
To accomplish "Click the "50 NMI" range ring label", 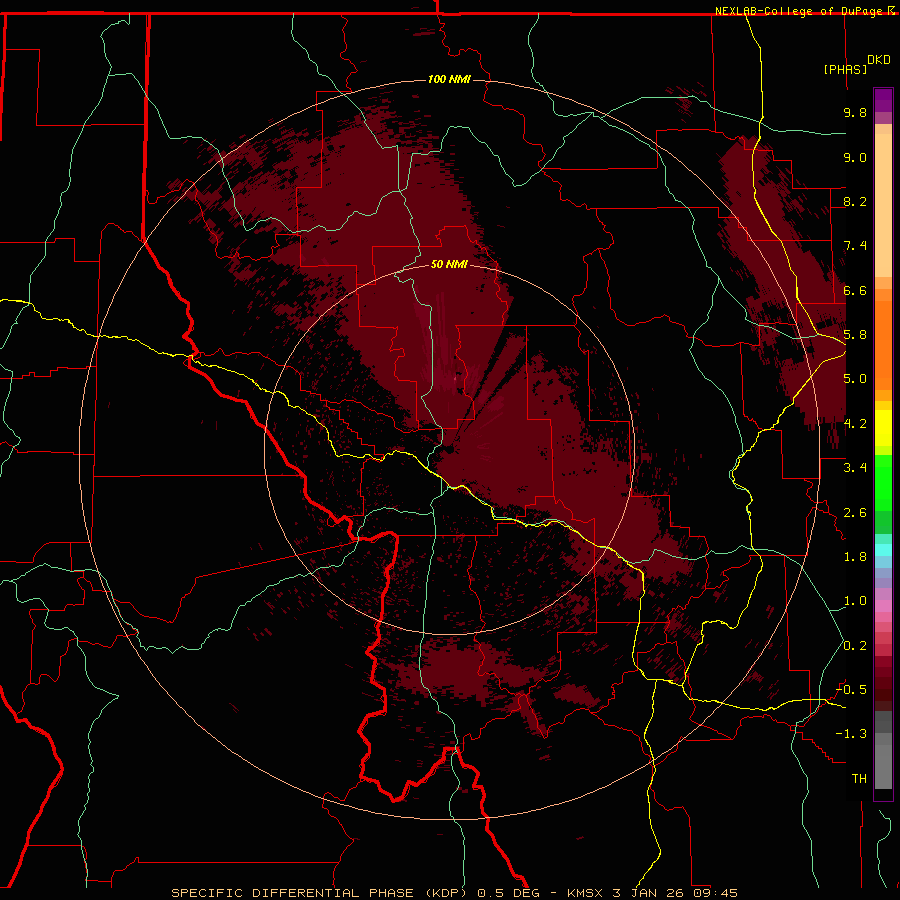I will click(449, 264).
